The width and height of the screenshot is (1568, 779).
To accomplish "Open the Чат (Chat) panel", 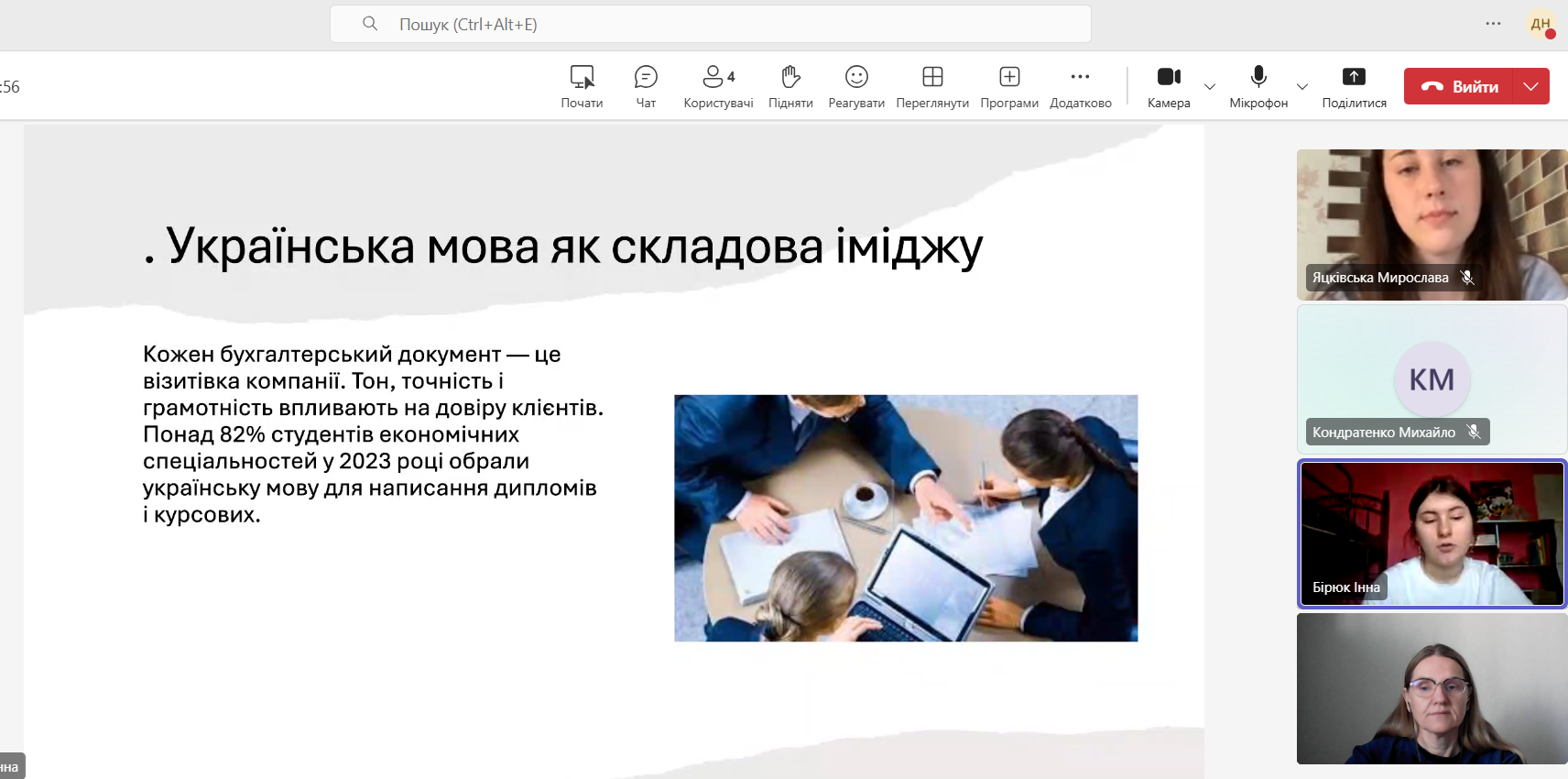I will [646, 86].
